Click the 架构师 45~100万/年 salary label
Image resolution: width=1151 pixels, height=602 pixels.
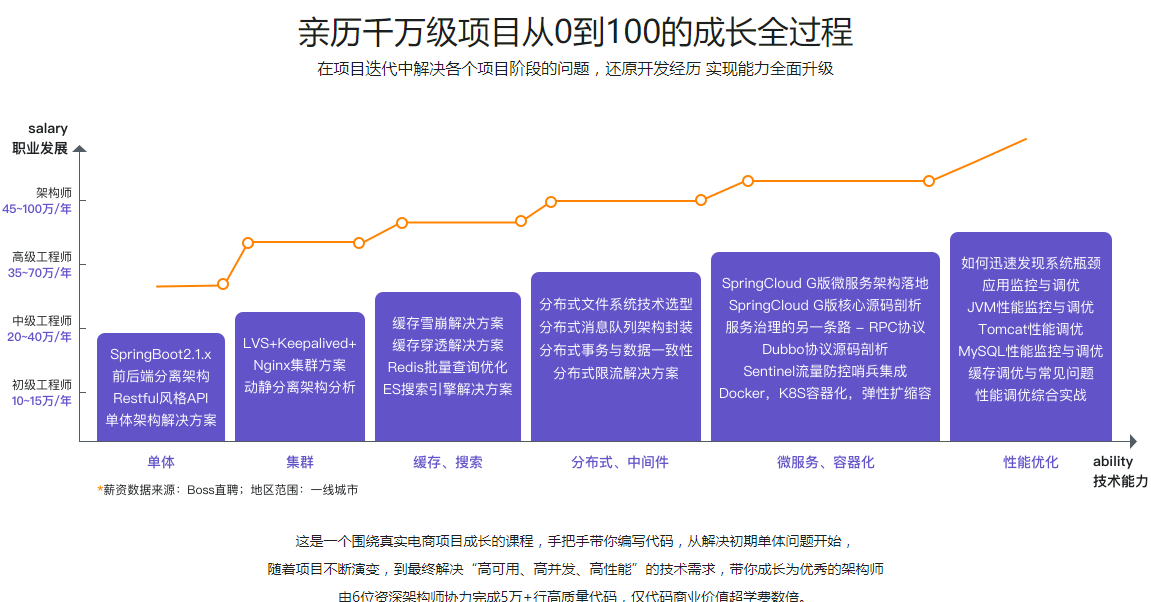37,200
